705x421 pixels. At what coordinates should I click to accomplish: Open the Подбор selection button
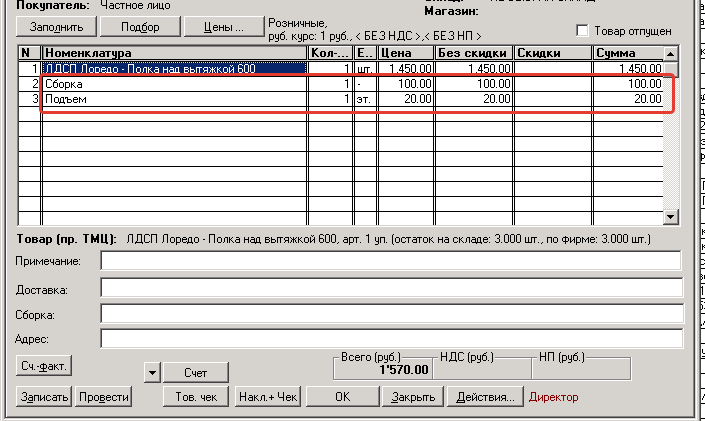(x=139, y=26)
